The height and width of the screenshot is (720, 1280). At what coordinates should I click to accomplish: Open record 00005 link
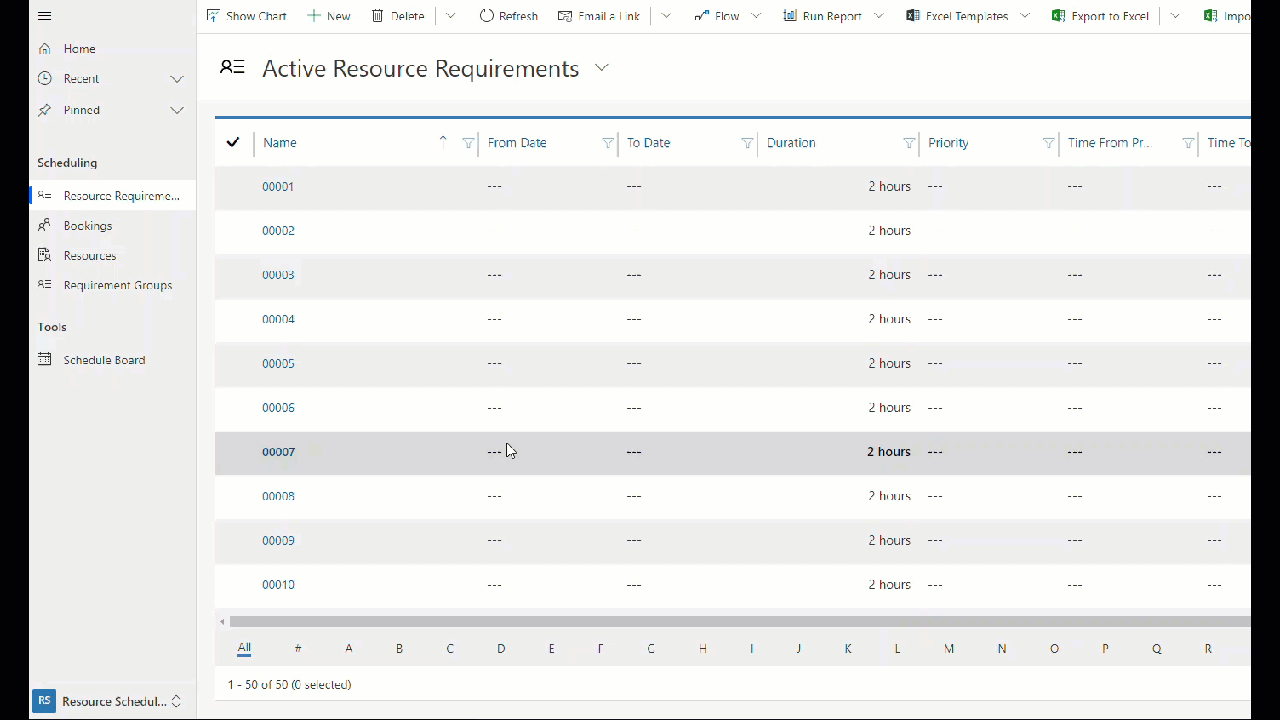(278, 363)
